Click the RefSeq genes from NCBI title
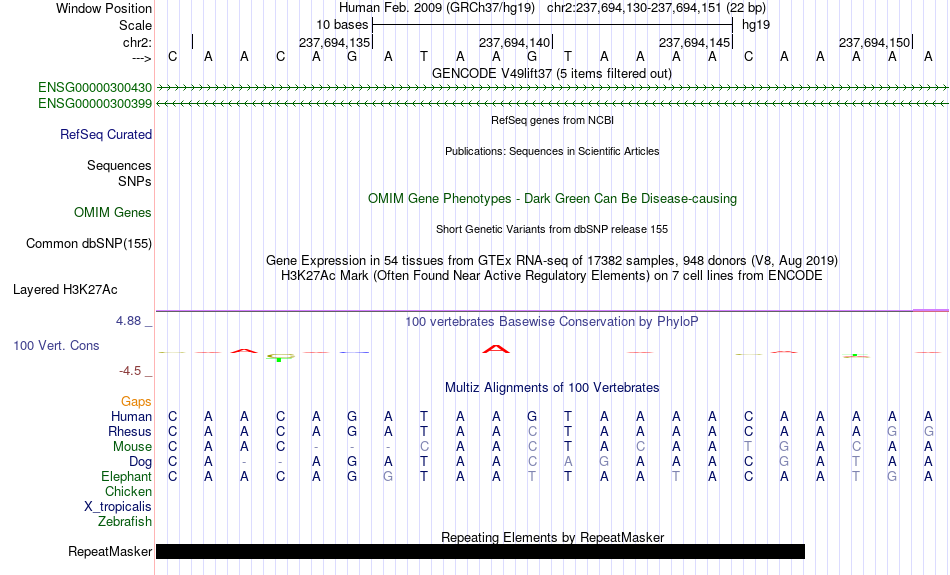The height and width of the screenshot is (575, 950). pyautogui.click(x=552, y=120)
